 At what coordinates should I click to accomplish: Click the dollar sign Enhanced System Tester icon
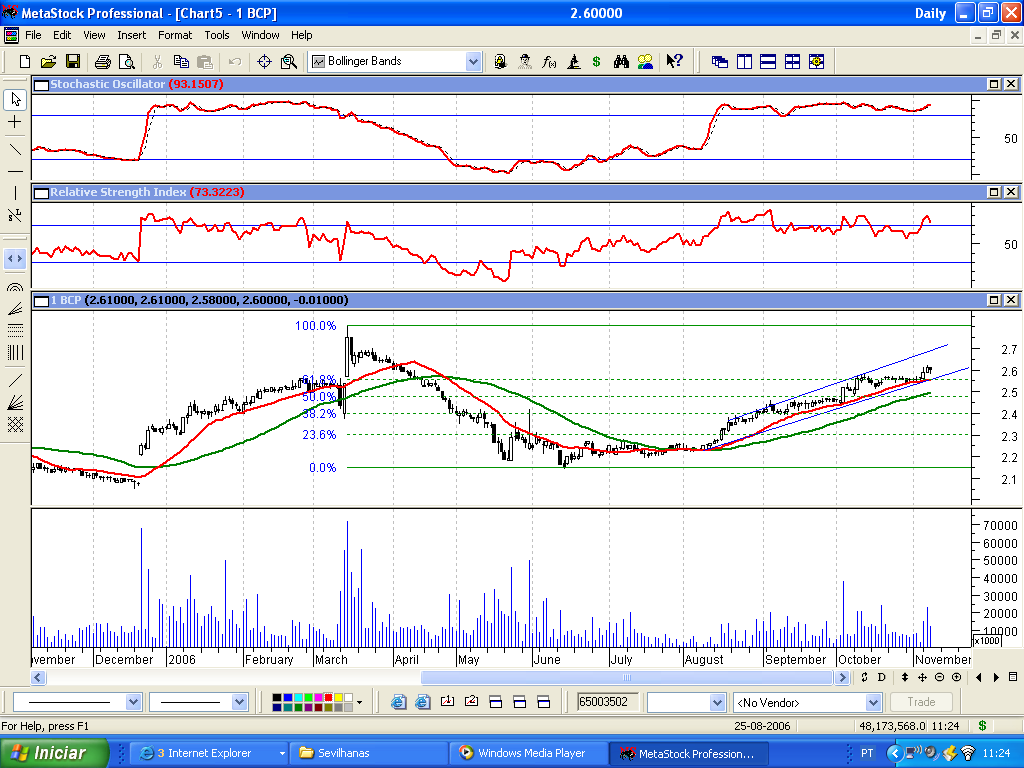tap(596, 61)
